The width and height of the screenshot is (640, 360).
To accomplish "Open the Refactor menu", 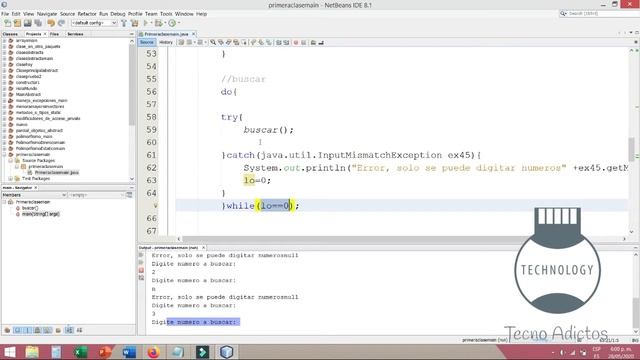I will 87,14.
